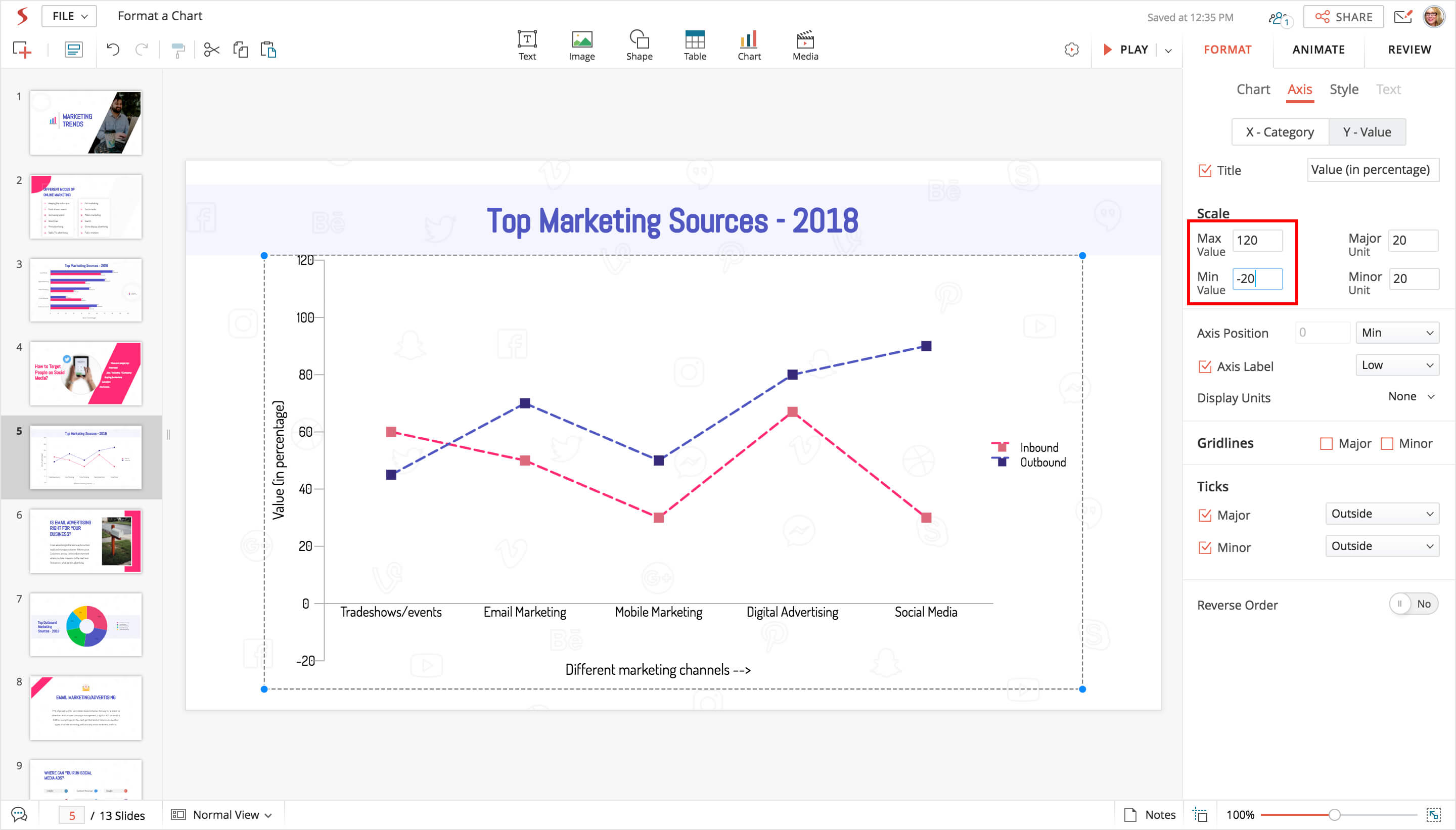This screenshot has height=830, width=1456.
Task: Click the scissors cut icon
Action: click(x=211, y=50)
